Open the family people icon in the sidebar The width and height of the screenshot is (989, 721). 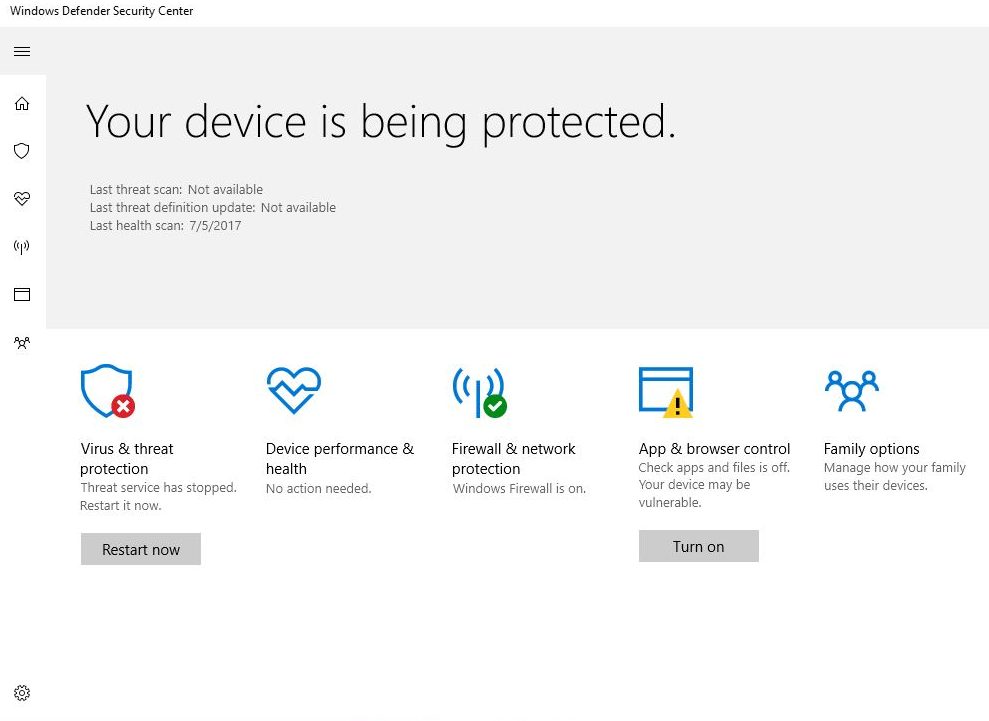[x=22, y=343]
